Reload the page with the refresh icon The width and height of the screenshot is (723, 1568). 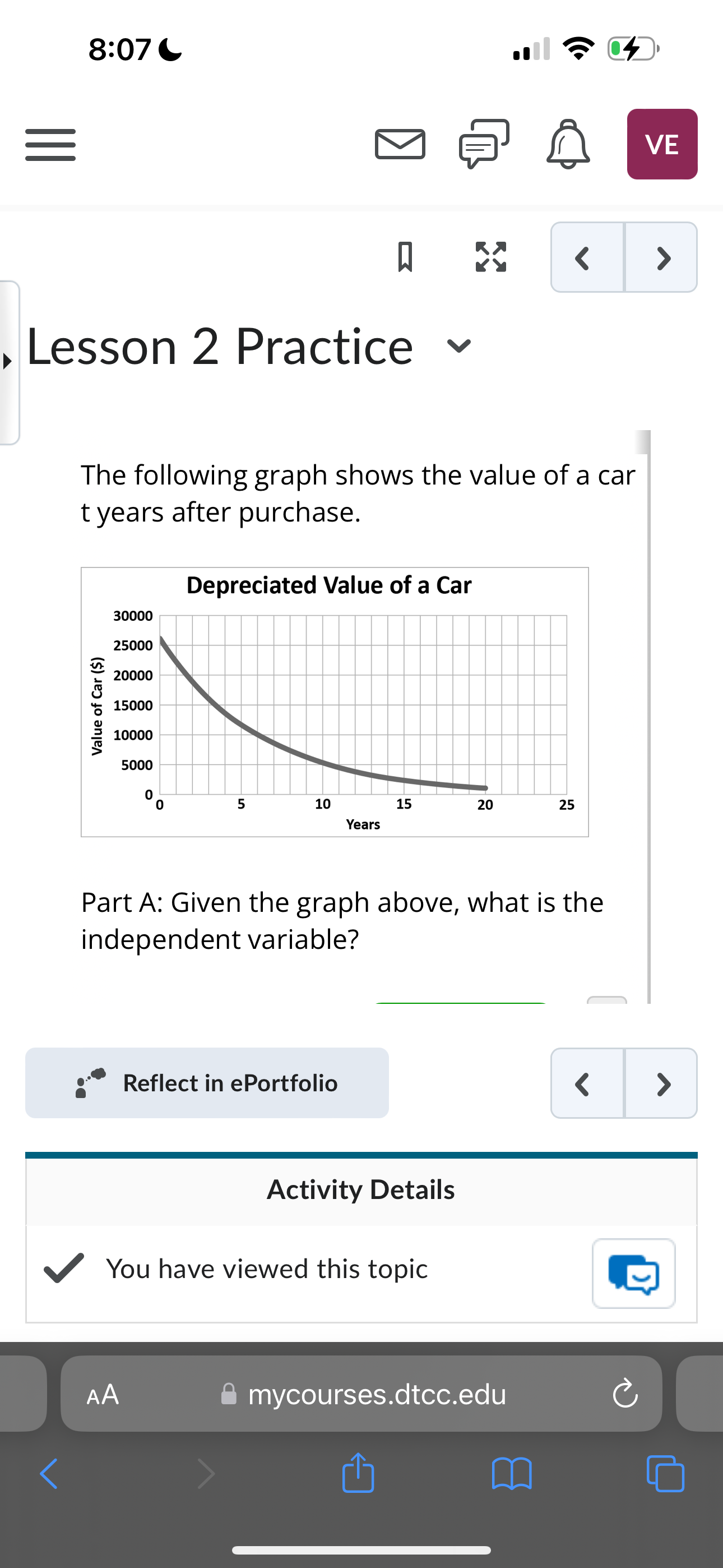[625, 1395]
